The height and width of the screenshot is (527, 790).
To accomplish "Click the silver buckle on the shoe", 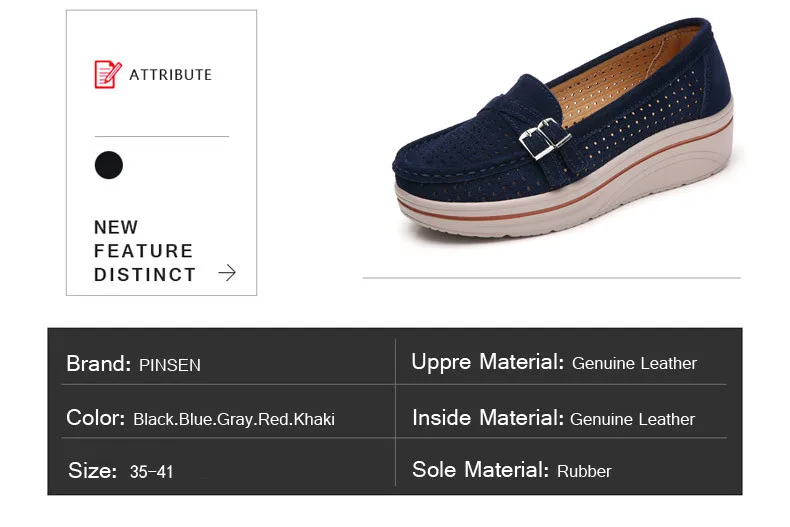I will (544, 138).
